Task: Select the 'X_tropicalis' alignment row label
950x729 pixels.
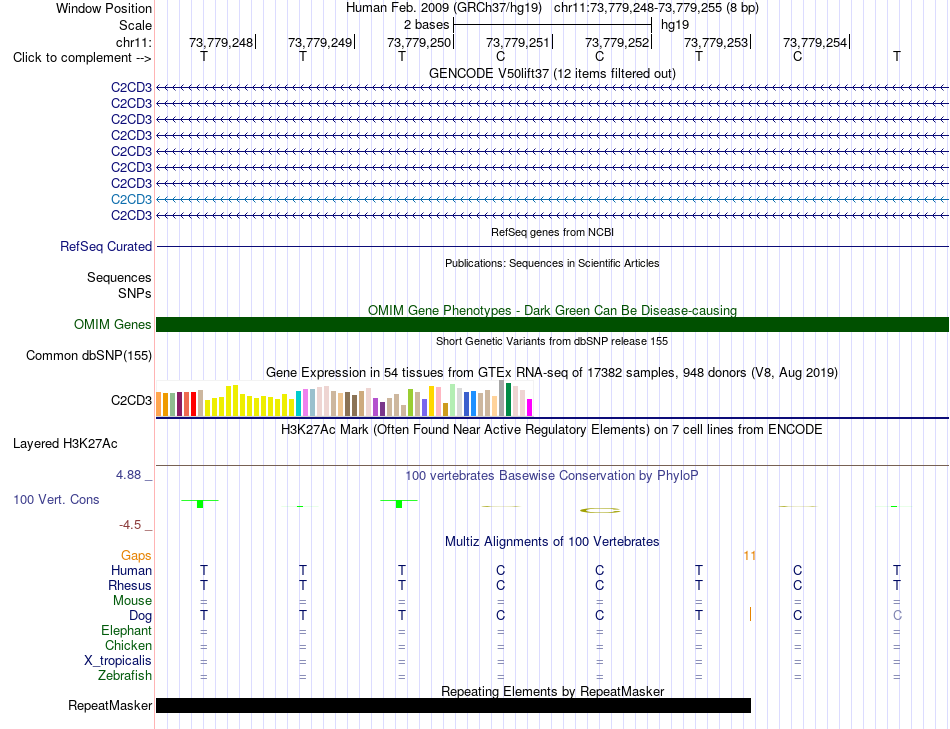Action: click(118, 661)
